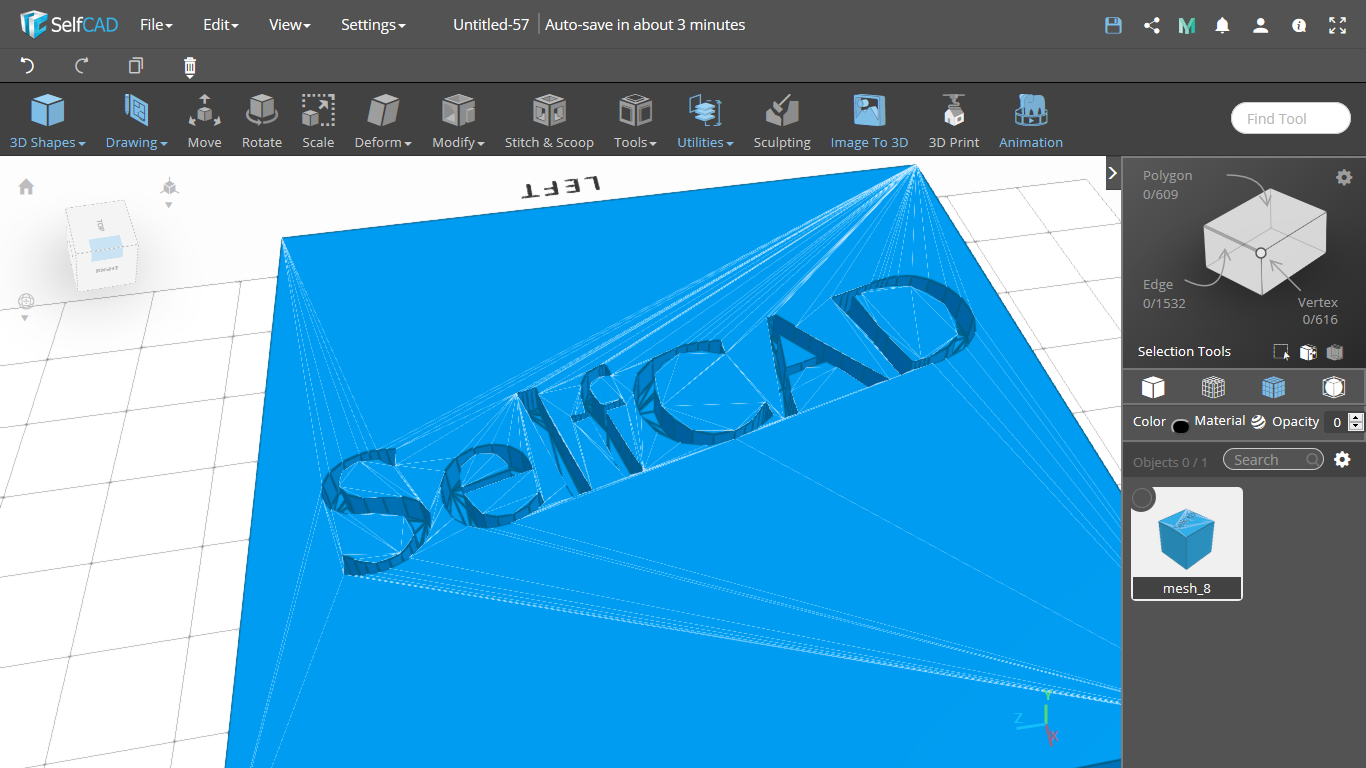The height and width of the screenshot is (768, 1366).
Task: Open the View menu
Action: pyautogui.click(x=289, y=25)
